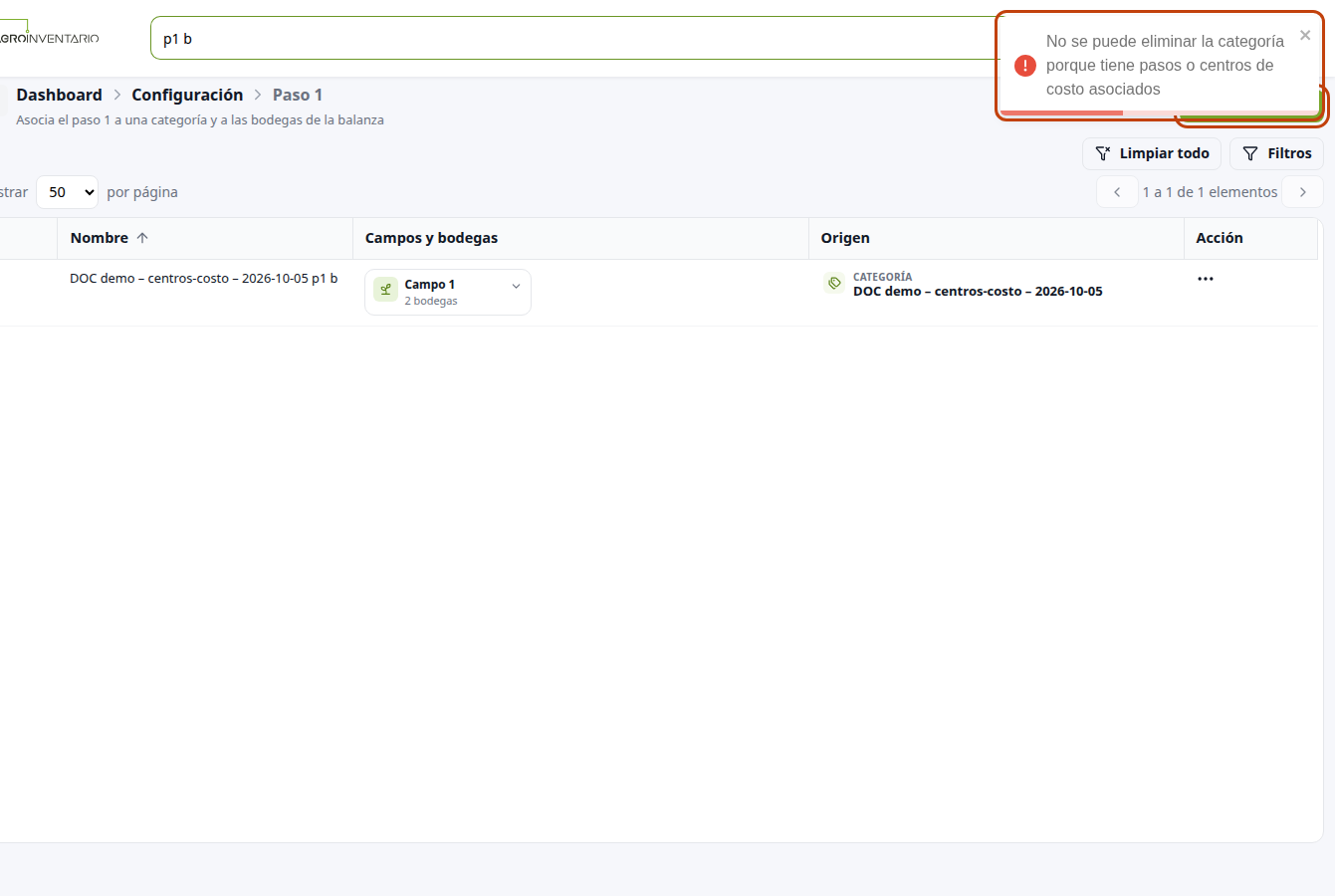Dismiss the error notification with its X
This screenshot has height=896, width=1335.
[1305, 36]
